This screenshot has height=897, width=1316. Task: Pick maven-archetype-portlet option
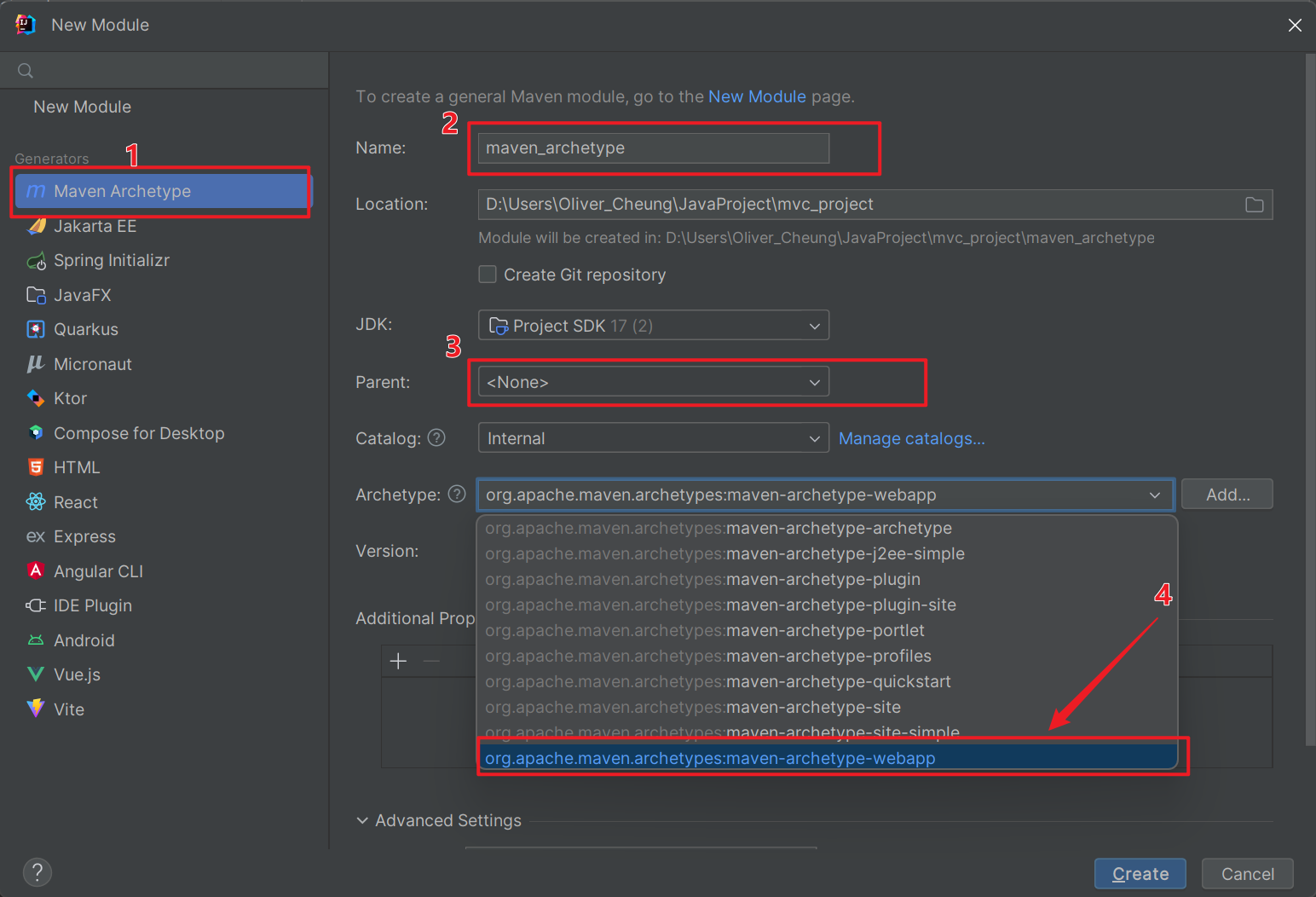pos(827,630)
